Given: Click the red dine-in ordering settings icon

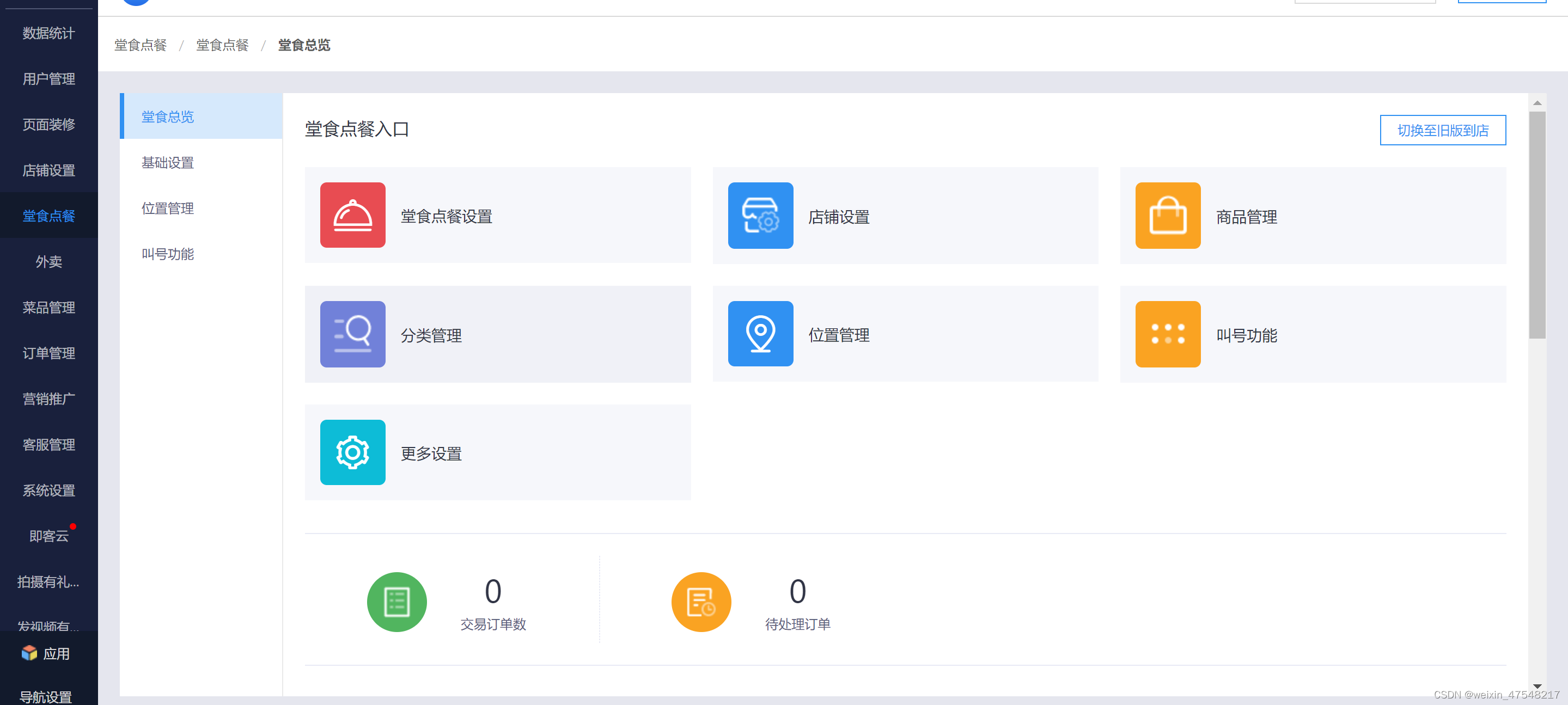Looking at the screenshot, I should (x=352, y=214).
